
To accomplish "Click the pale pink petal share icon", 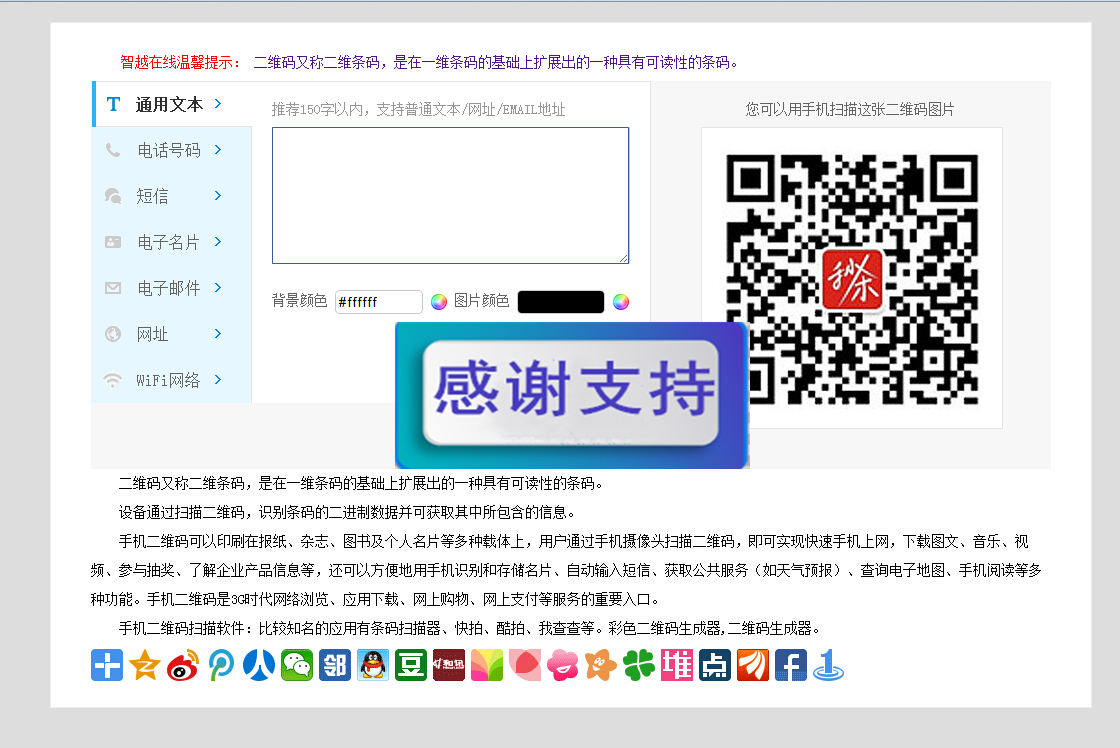I will 525,665.
